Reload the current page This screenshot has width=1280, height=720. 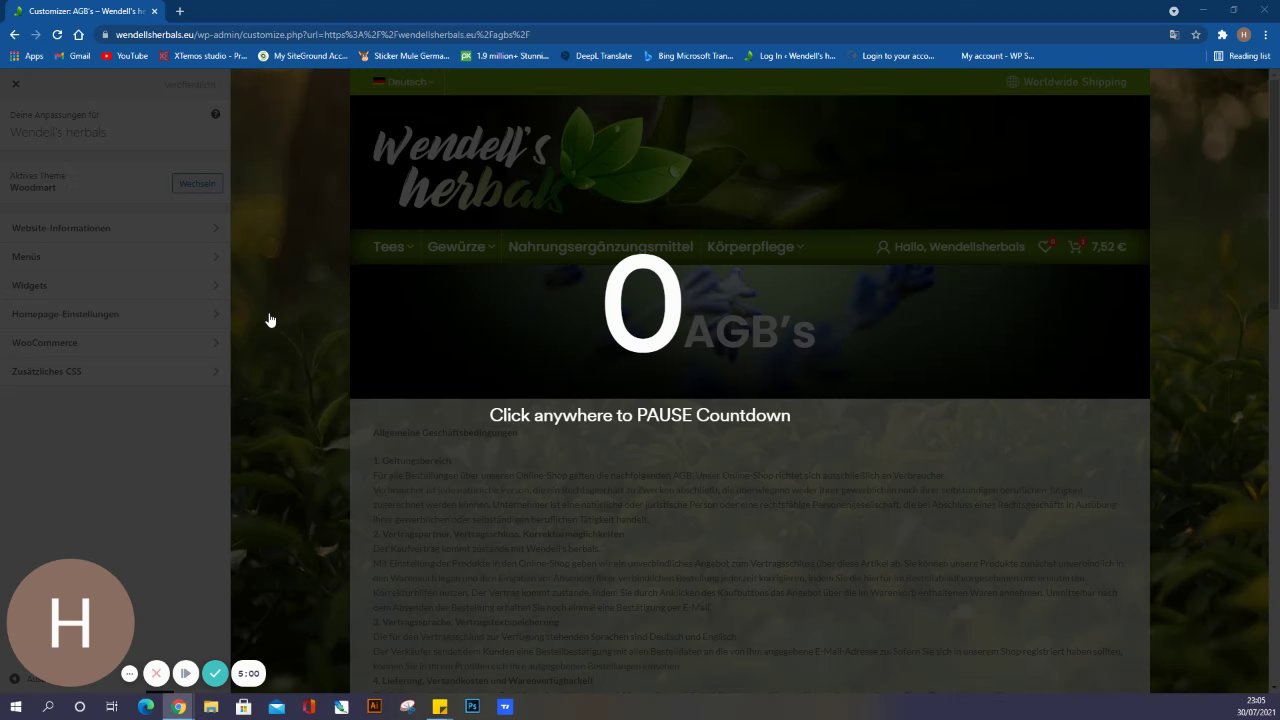click(57, 34)
